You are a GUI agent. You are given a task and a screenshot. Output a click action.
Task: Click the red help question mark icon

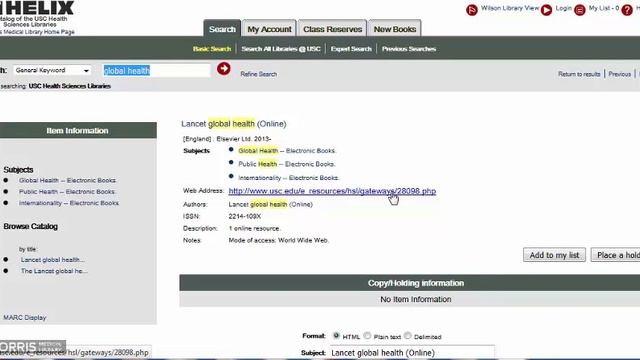pos(627,10)
